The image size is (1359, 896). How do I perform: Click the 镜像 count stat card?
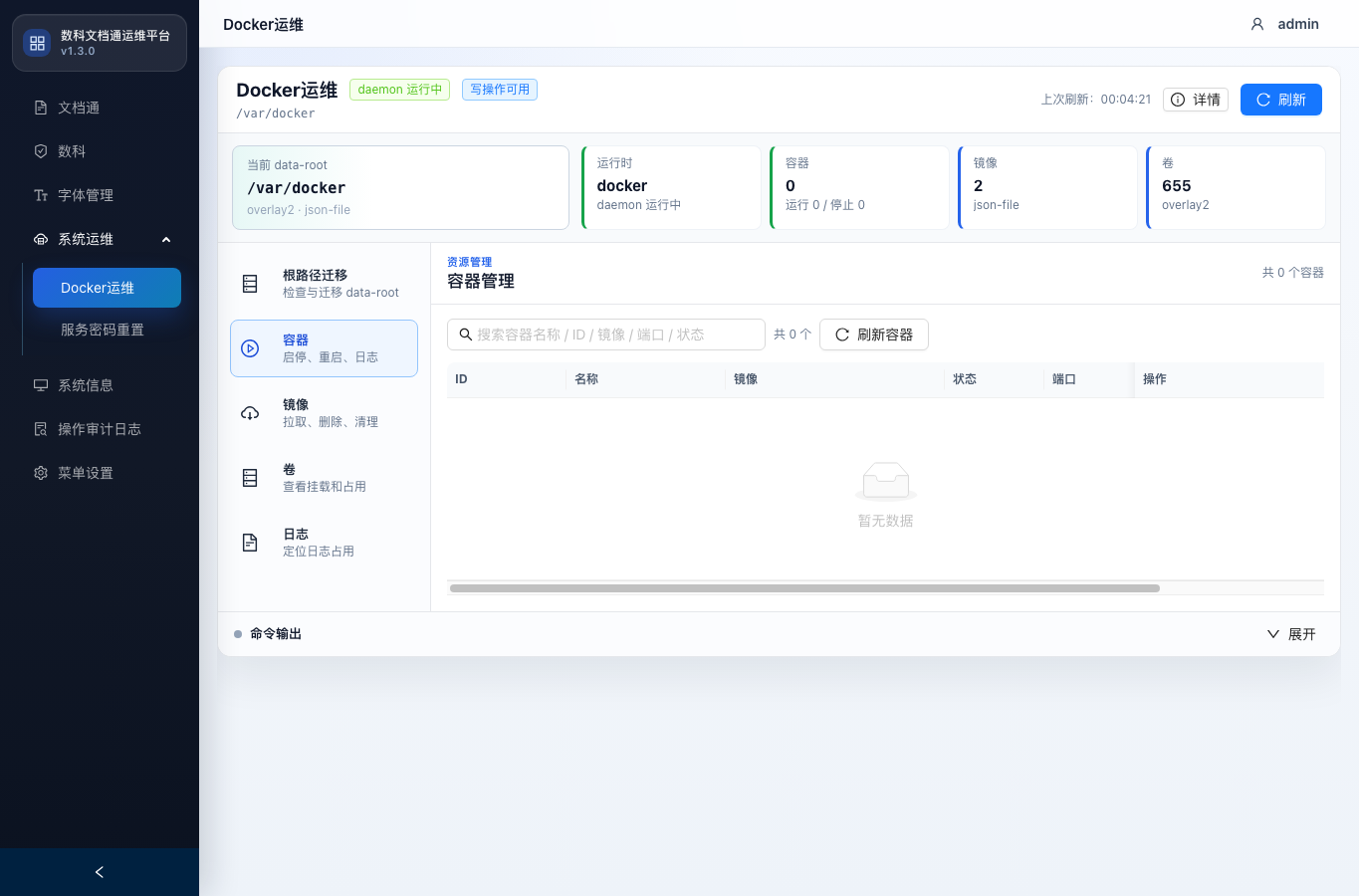click(1047, 188)
